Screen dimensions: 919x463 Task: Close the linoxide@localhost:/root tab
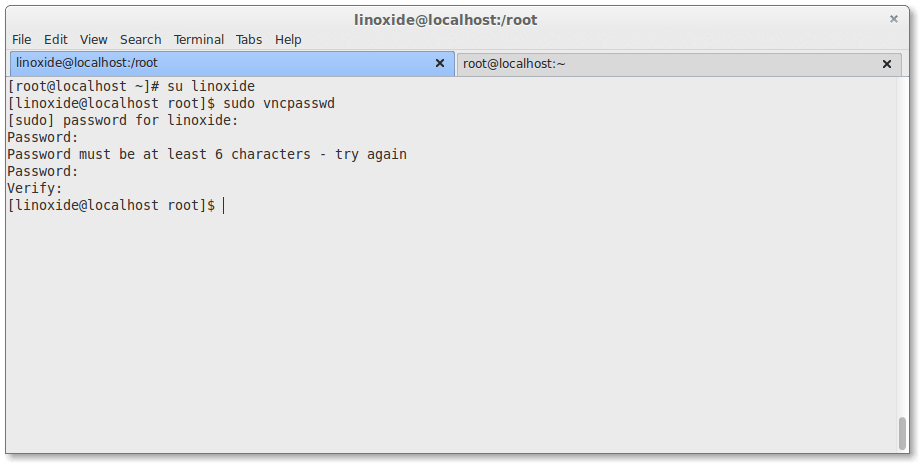440,63
